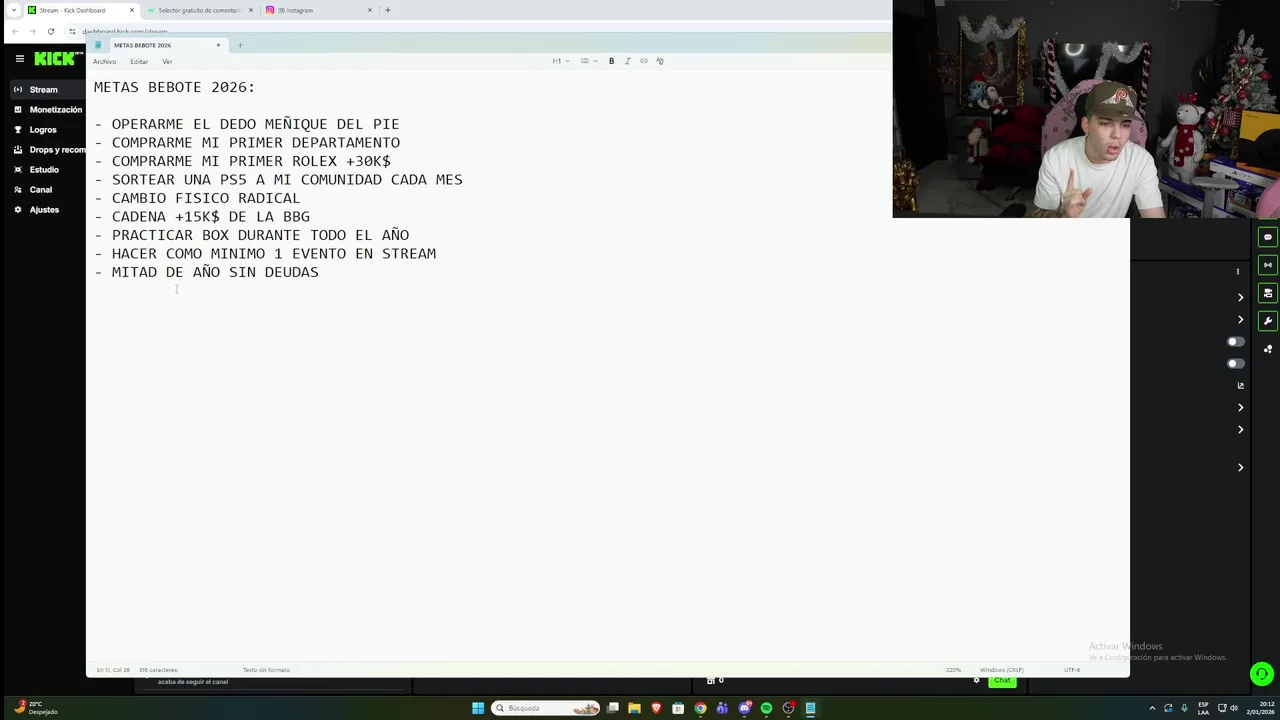
Task: Toggle the upper switch in Kick panel
Action: [1236, 342]
